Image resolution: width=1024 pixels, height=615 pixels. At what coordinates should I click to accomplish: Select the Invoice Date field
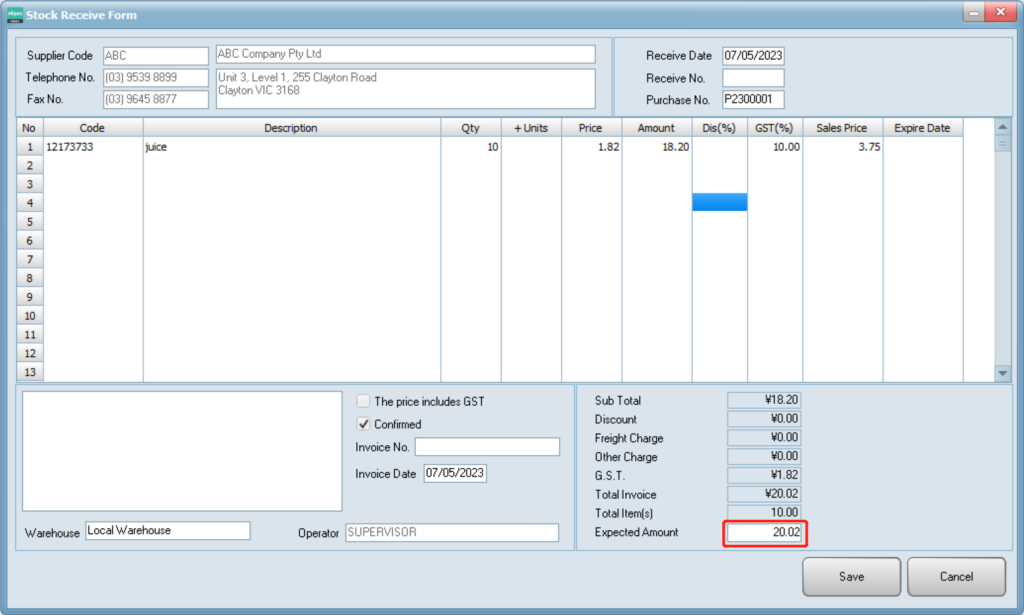click(455, 474)
